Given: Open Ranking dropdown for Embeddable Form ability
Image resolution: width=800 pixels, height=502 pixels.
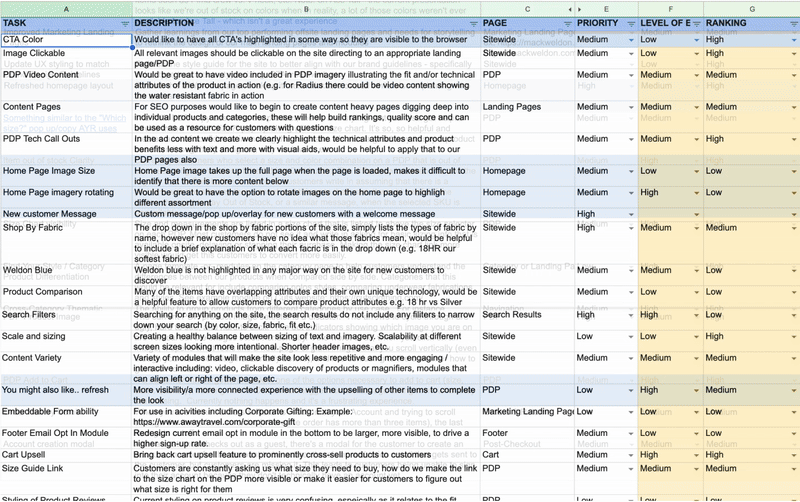Looking at the screenshot, I should [x=794, y=412].
